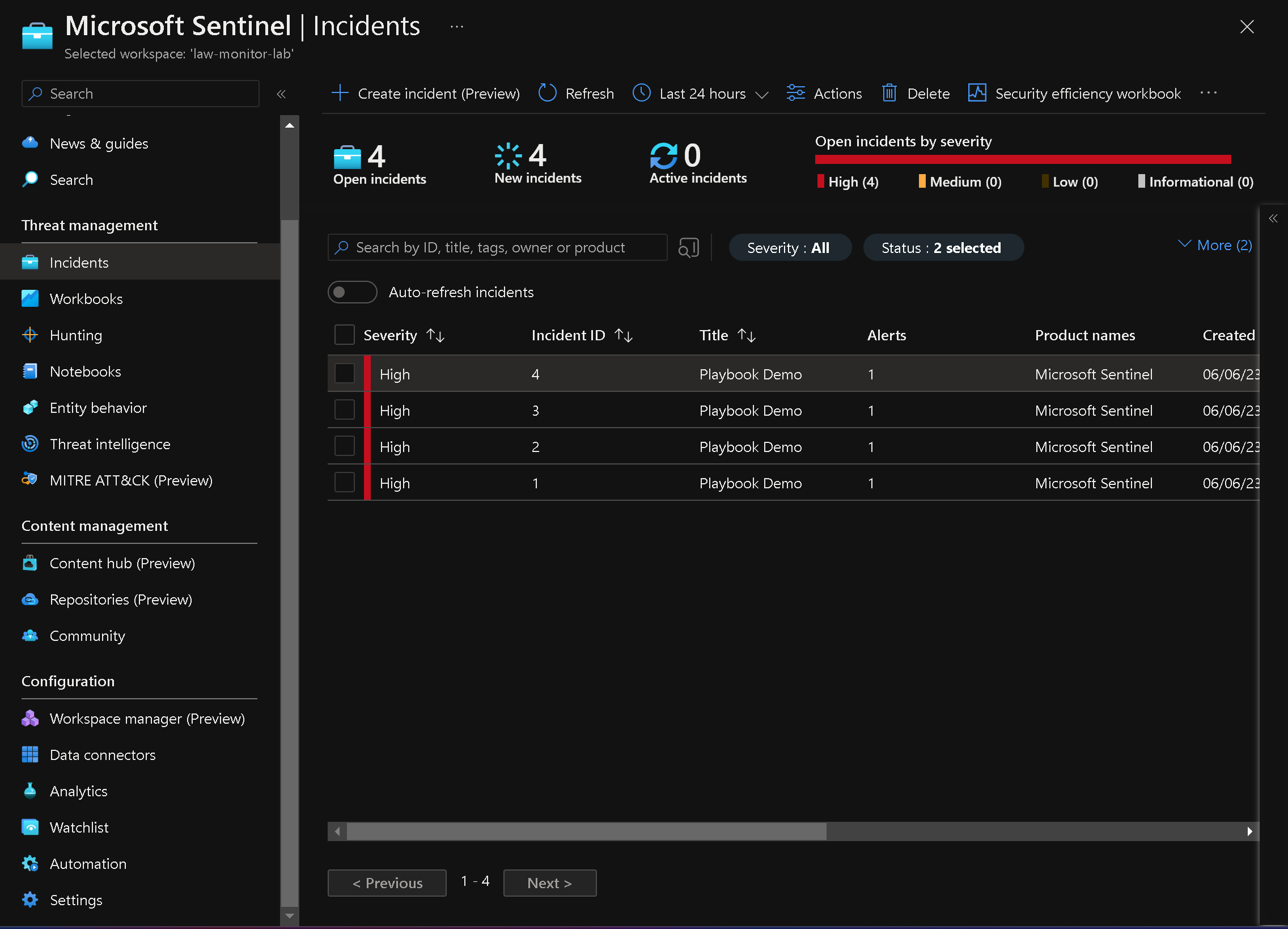Click the News & guides cloud icon
Viewport: 1288px width, 929px height.
tap(30, 143)
